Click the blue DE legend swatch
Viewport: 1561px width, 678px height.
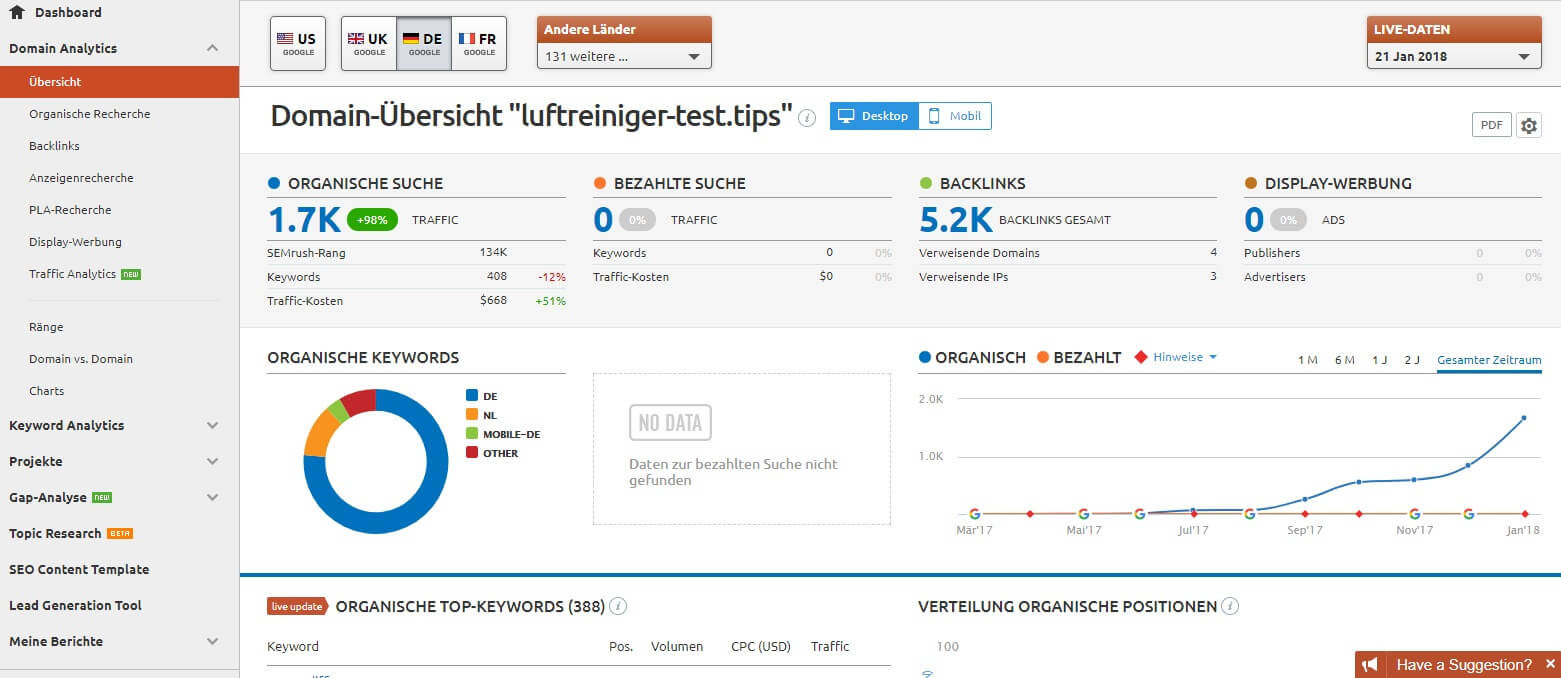(x=472, y=396)
